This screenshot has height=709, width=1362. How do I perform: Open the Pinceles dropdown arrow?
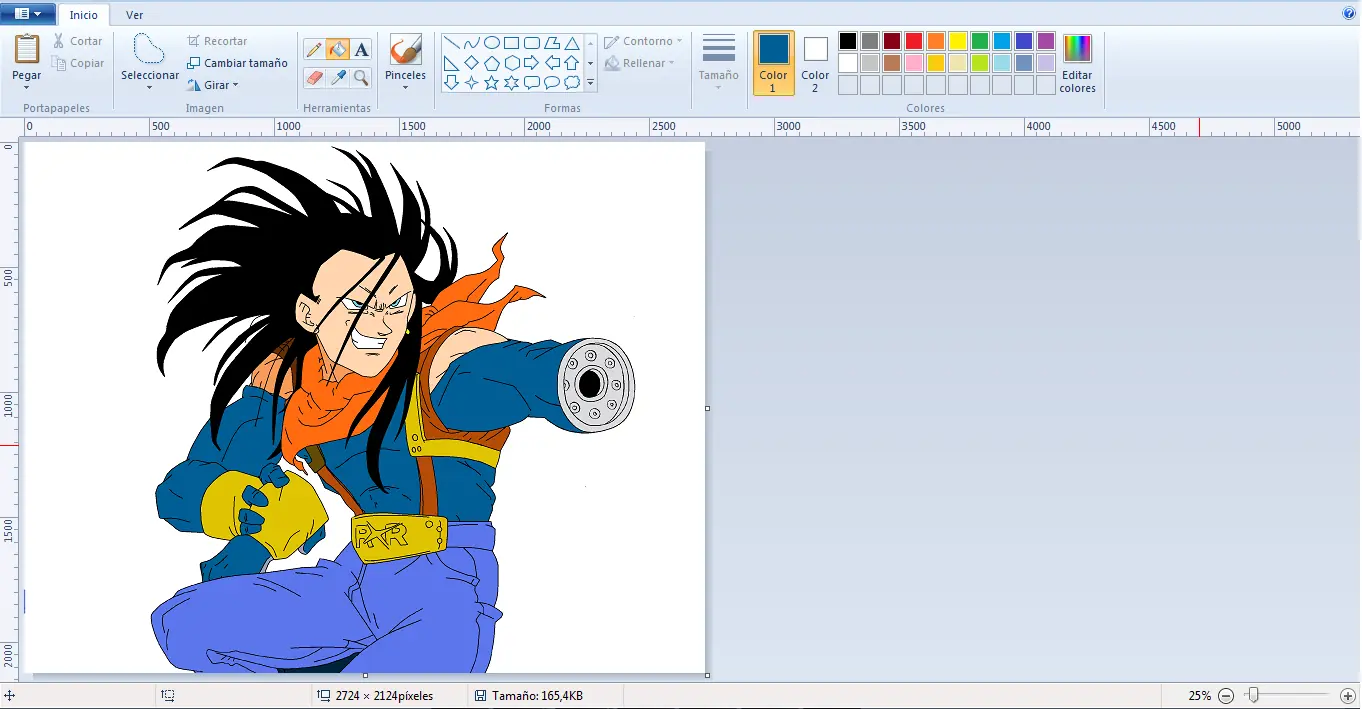(x=405, y=87)
